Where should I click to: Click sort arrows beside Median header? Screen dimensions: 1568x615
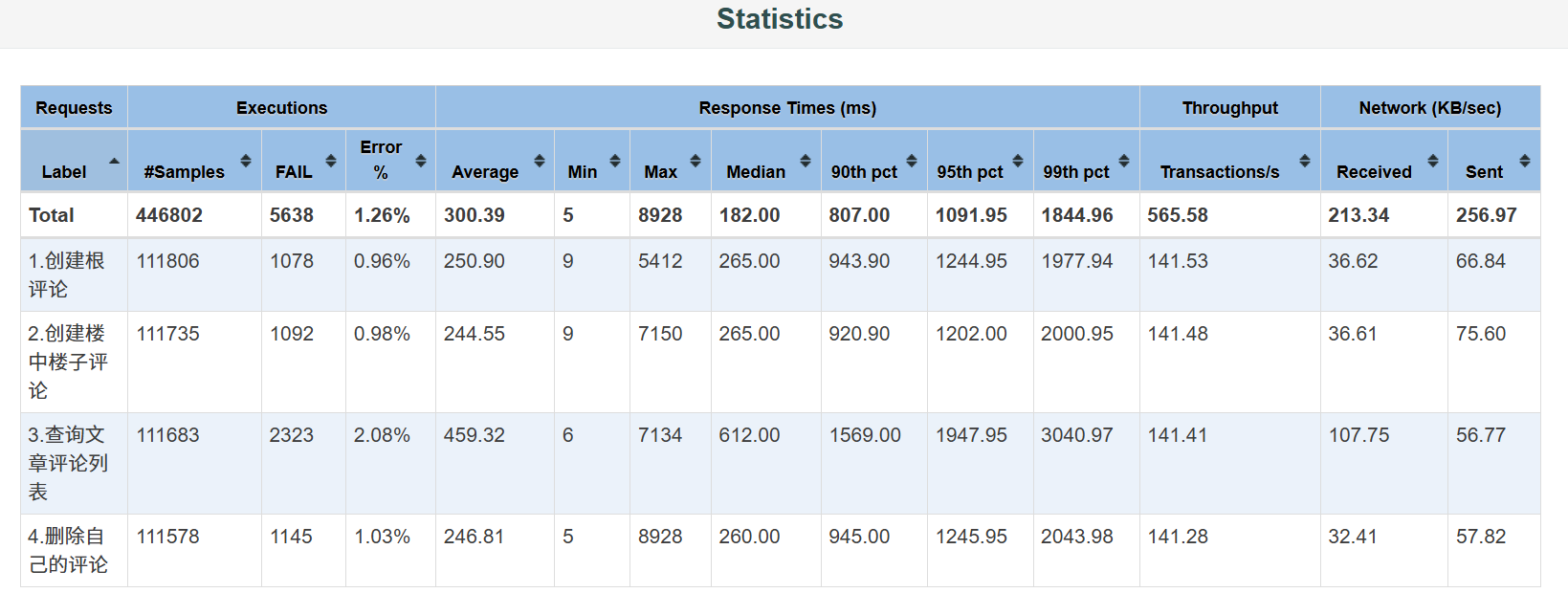[x=806, y=161]
